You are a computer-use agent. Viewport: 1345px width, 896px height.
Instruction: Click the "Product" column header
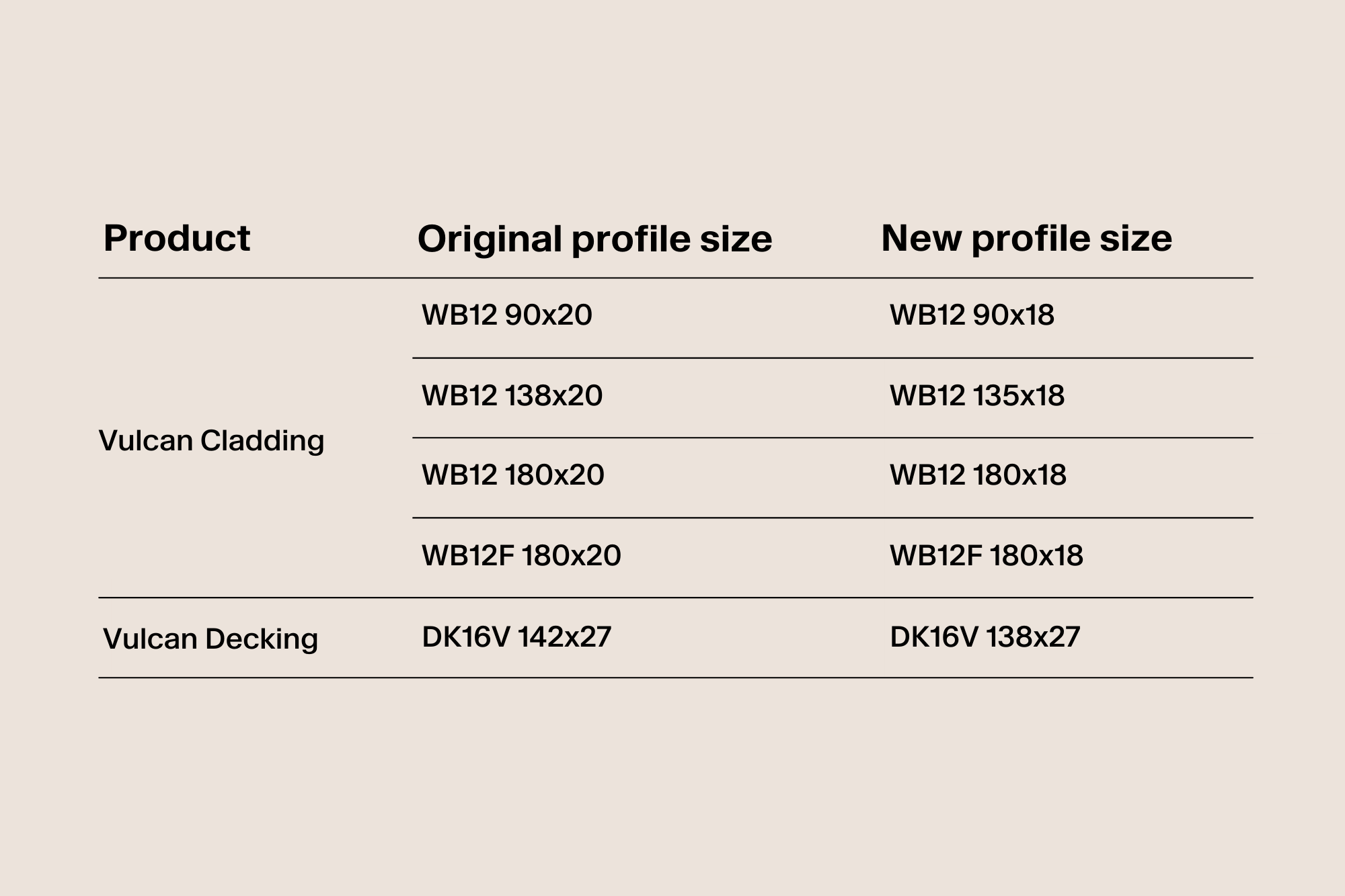coord(177,239)
